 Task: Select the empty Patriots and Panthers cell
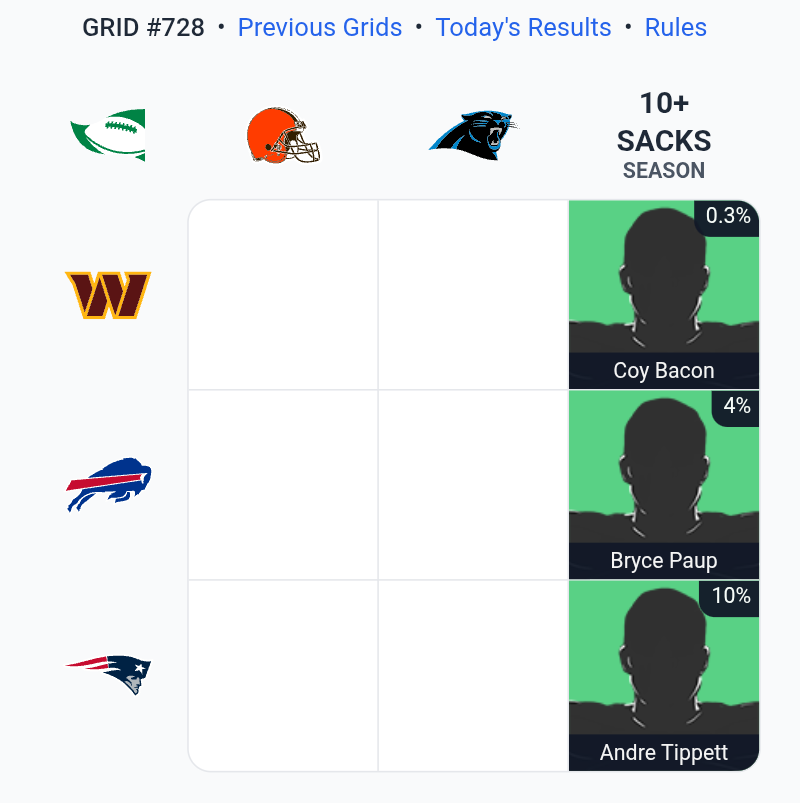[x=474, y=675]
